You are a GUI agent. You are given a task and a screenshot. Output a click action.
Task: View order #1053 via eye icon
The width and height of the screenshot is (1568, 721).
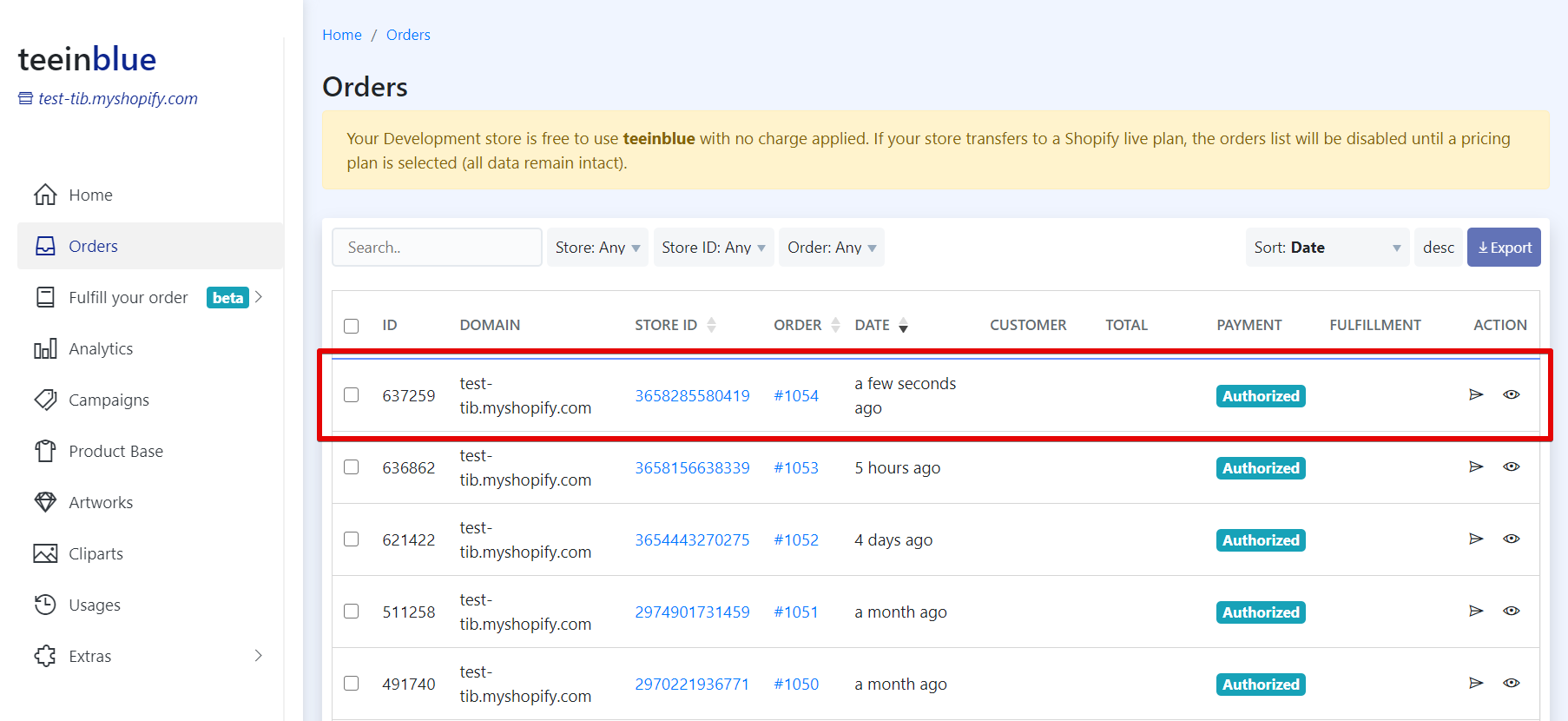1512,466
